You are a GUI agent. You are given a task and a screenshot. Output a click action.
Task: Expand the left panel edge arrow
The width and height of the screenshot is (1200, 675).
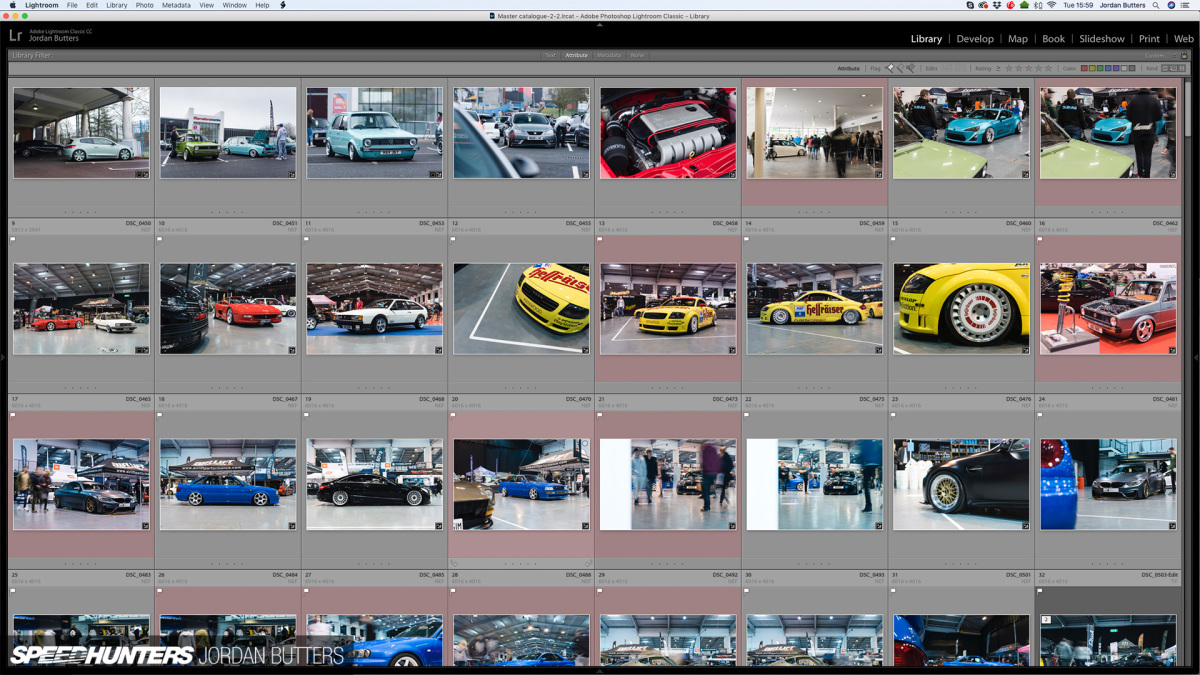(3, 357)
